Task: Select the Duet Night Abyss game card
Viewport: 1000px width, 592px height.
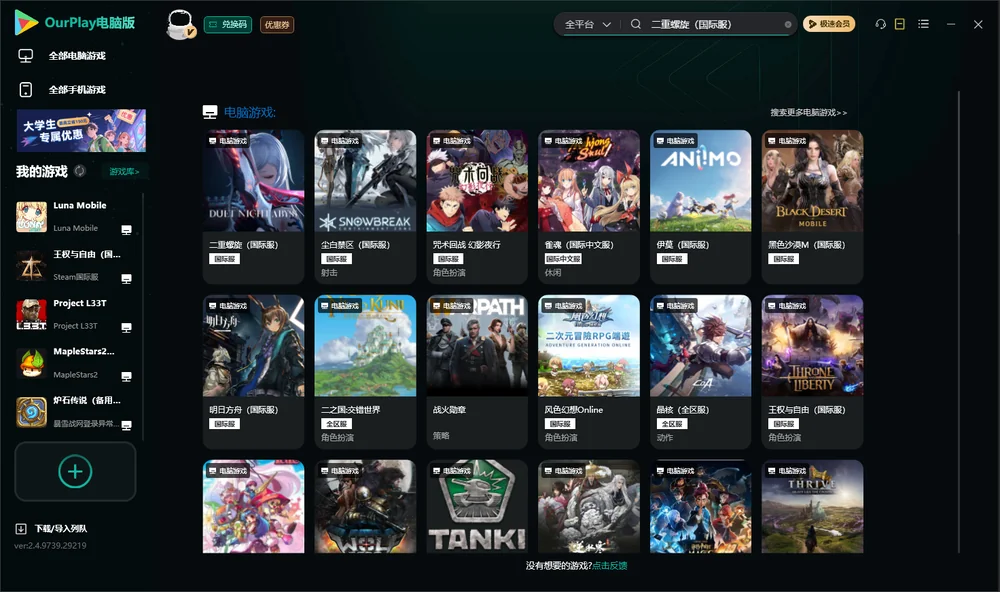Action: click(x=253, y=207)
